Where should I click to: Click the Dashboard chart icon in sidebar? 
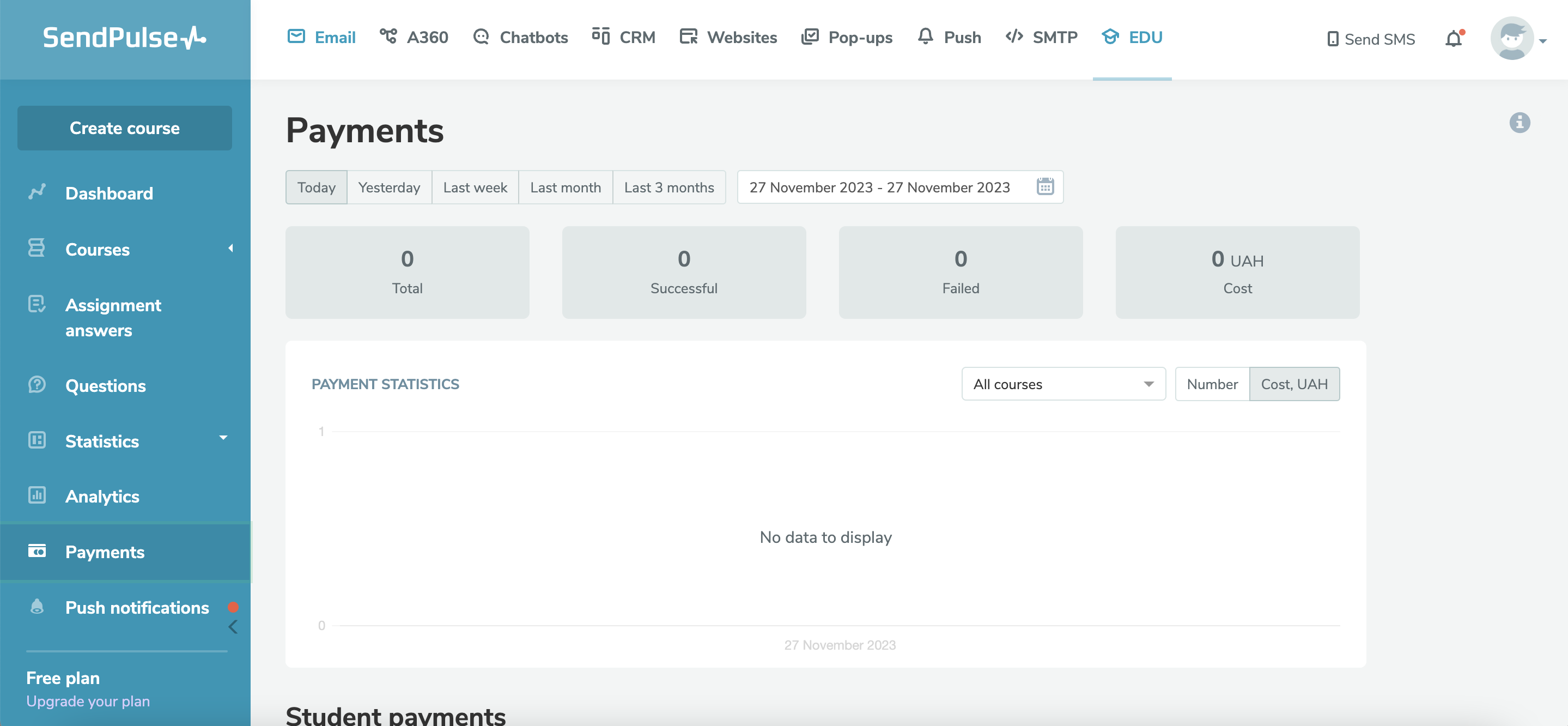coord(37,192)
